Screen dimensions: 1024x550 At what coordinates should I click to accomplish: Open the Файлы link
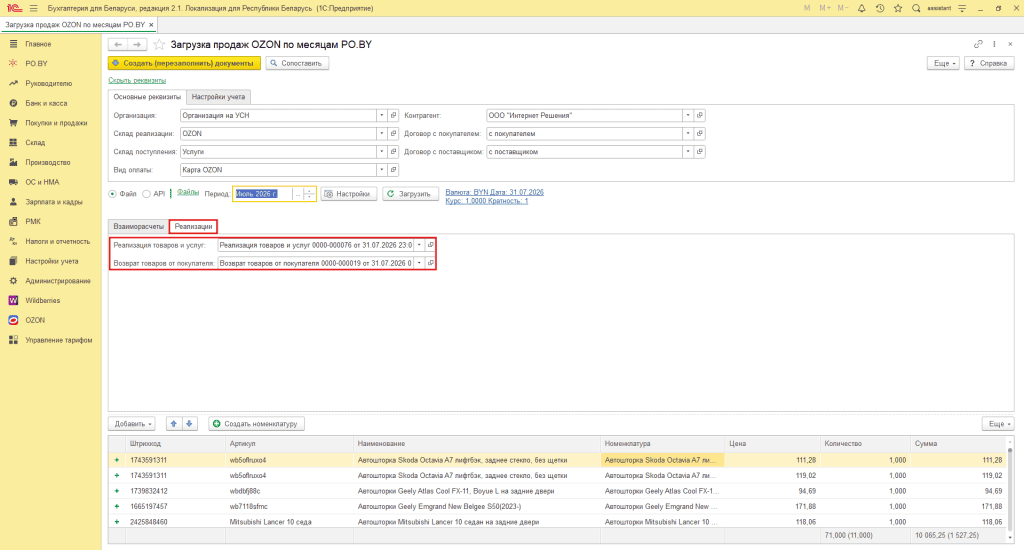click(188, 193)
